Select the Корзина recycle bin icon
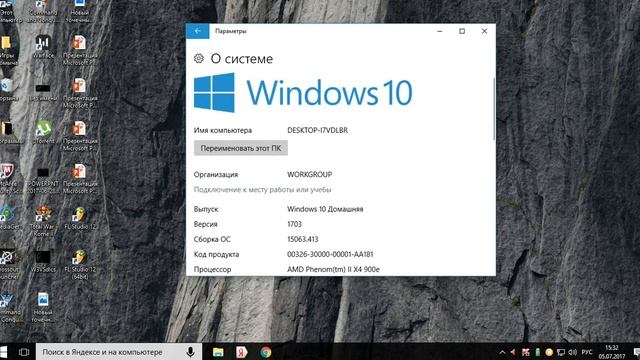The image size is (640, 360). pyautogui.click(x=7, y=89)
